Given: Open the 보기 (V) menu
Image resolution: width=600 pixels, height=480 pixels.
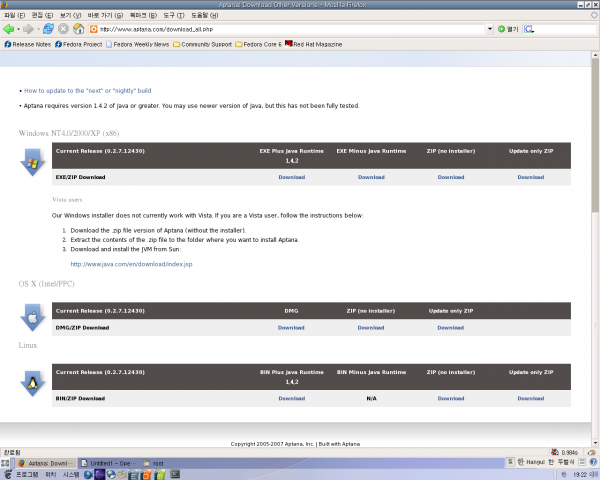Looking at the screenshot, I should point(70,15).
